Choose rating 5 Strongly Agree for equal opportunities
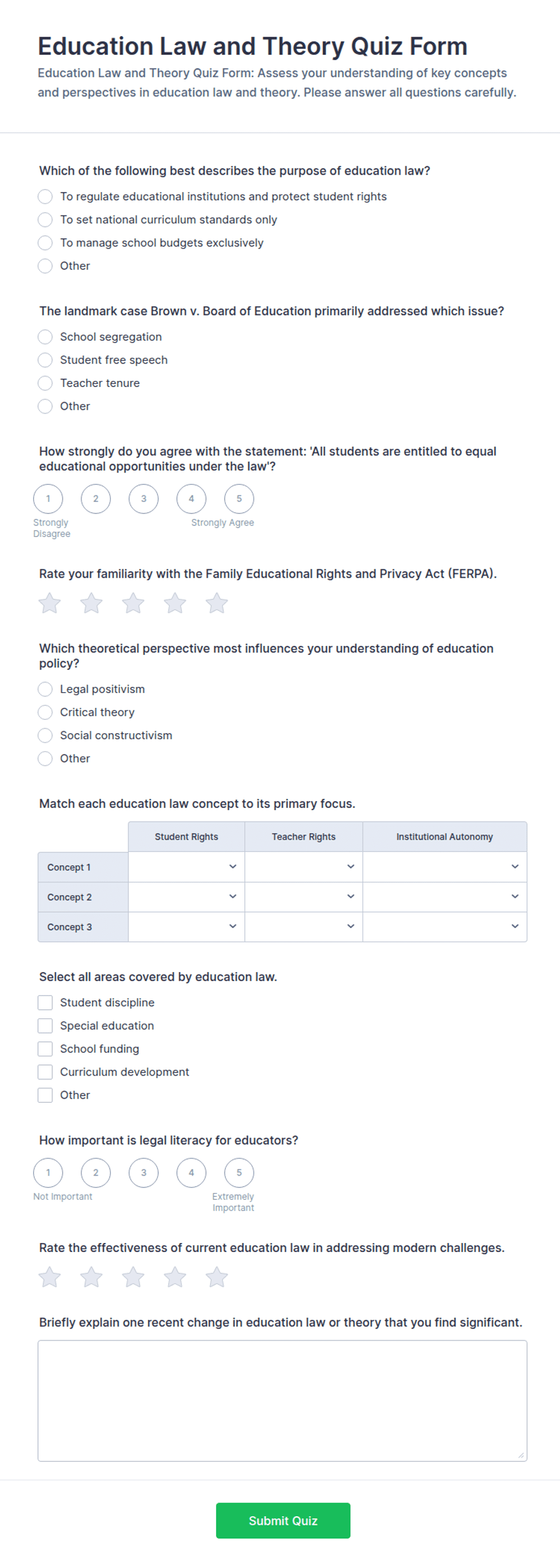Image resolution: width=560 pixels, height=1568 pixels. [x=239, y=498]
